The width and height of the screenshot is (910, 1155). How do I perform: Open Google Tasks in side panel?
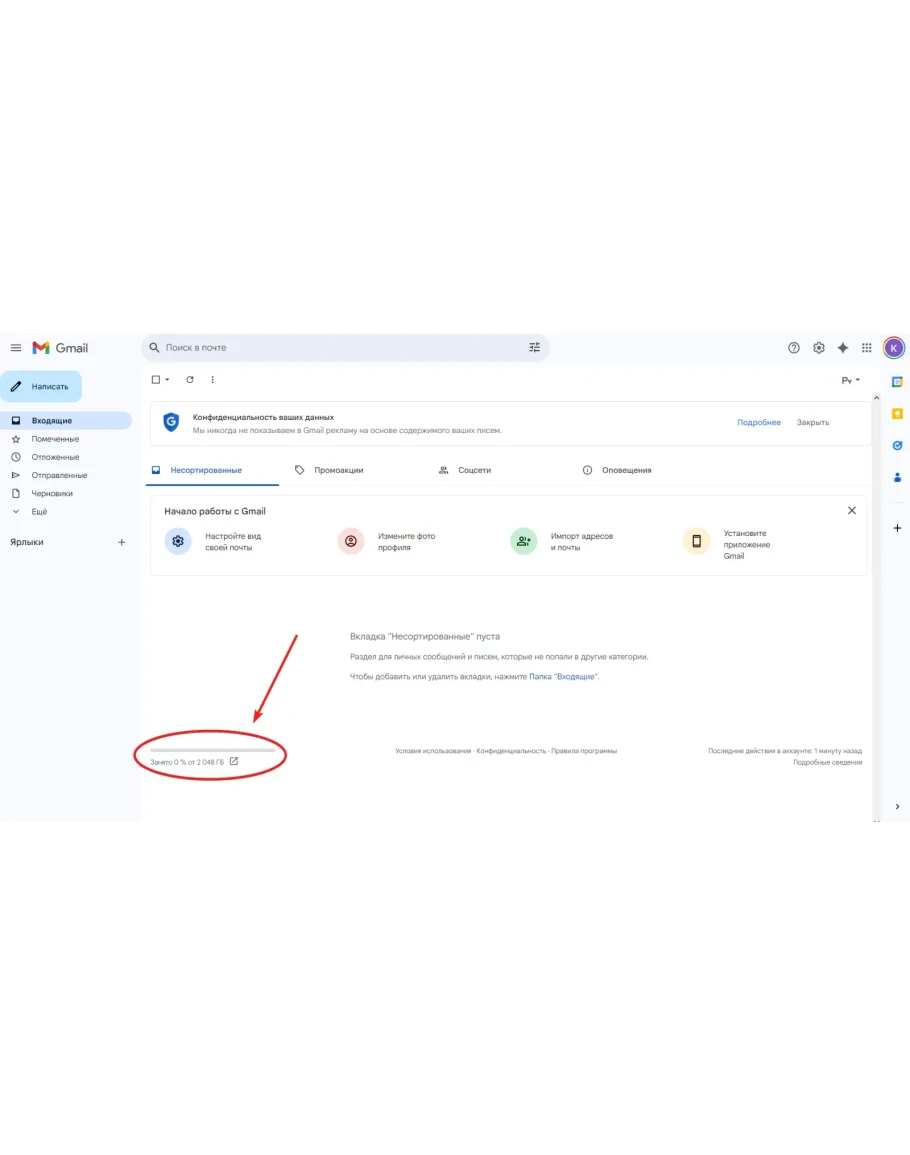point(897,445)
